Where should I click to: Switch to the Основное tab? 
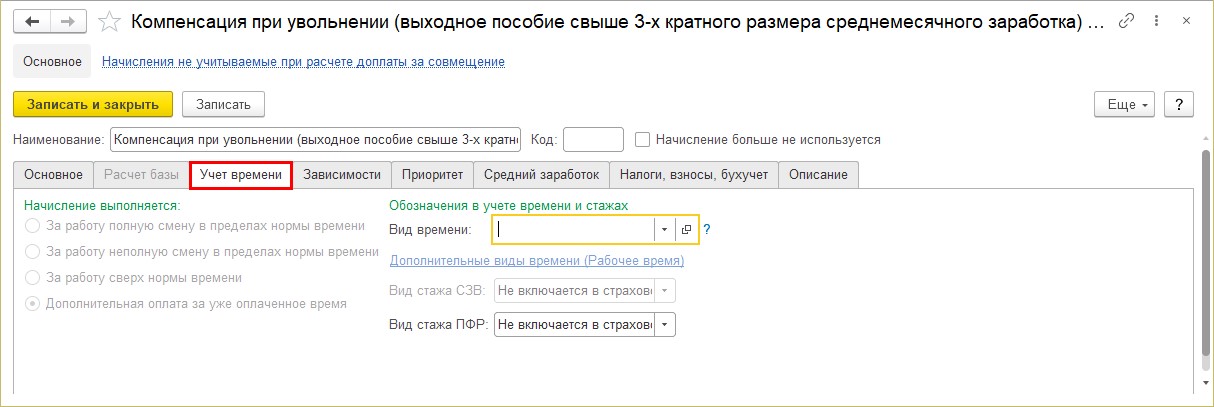click(x=54, y=175)
